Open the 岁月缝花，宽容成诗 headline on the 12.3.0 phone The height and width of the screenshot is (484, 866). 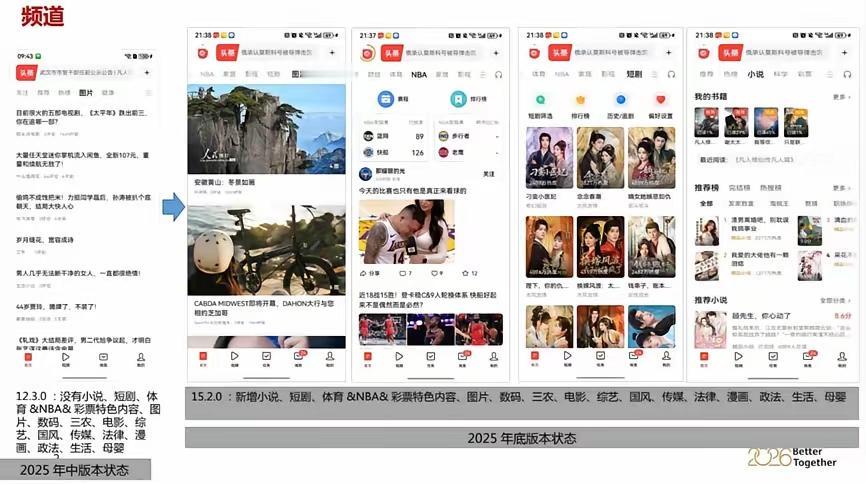45,240
